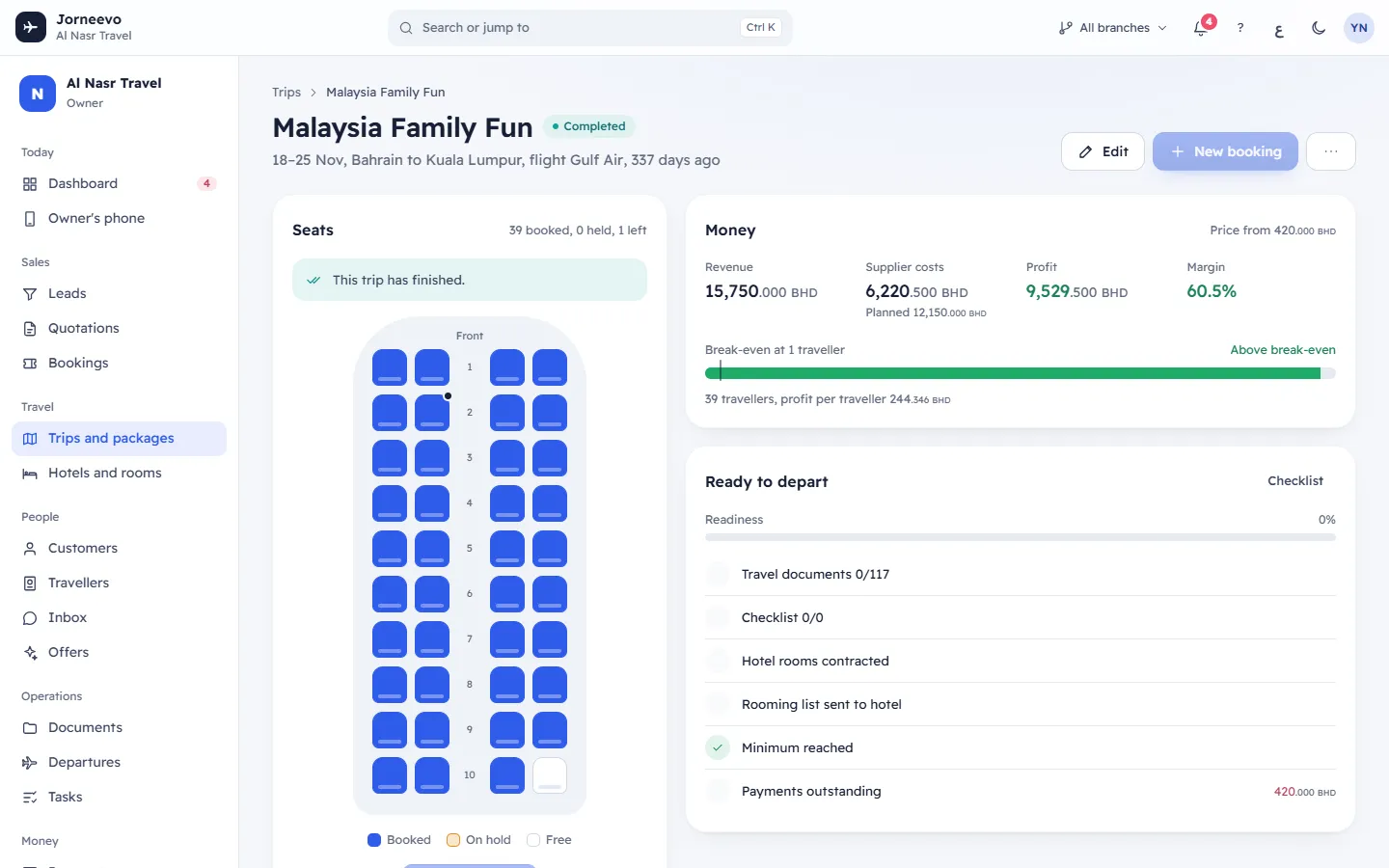Toggle dark mode moon icon
Image resolution: width=1389 pixels, height=868 pixels.
1319,28
